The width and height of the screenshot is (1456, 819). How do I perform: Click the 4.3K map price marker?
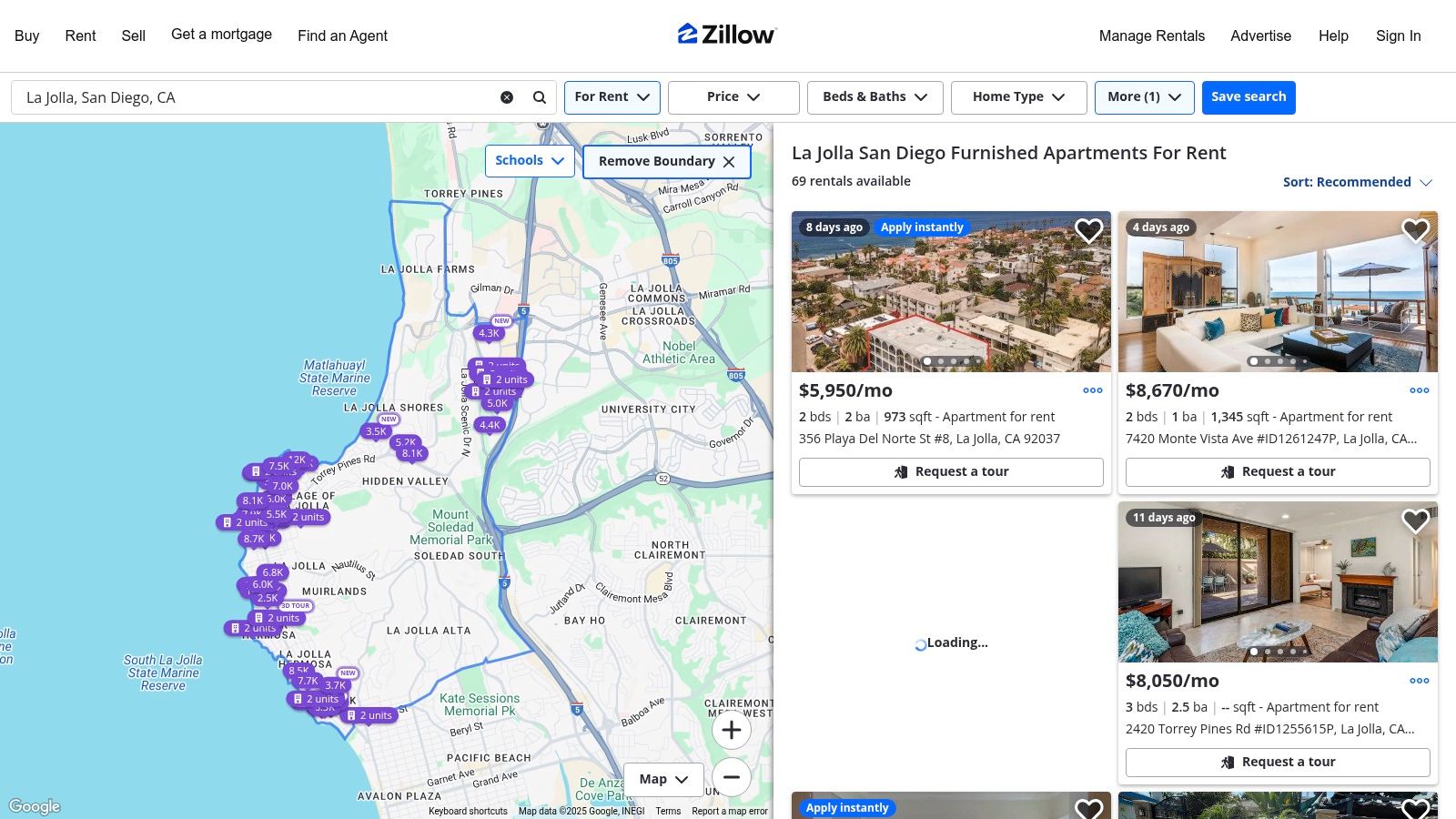pyautogui.click(x=489, y=333)
